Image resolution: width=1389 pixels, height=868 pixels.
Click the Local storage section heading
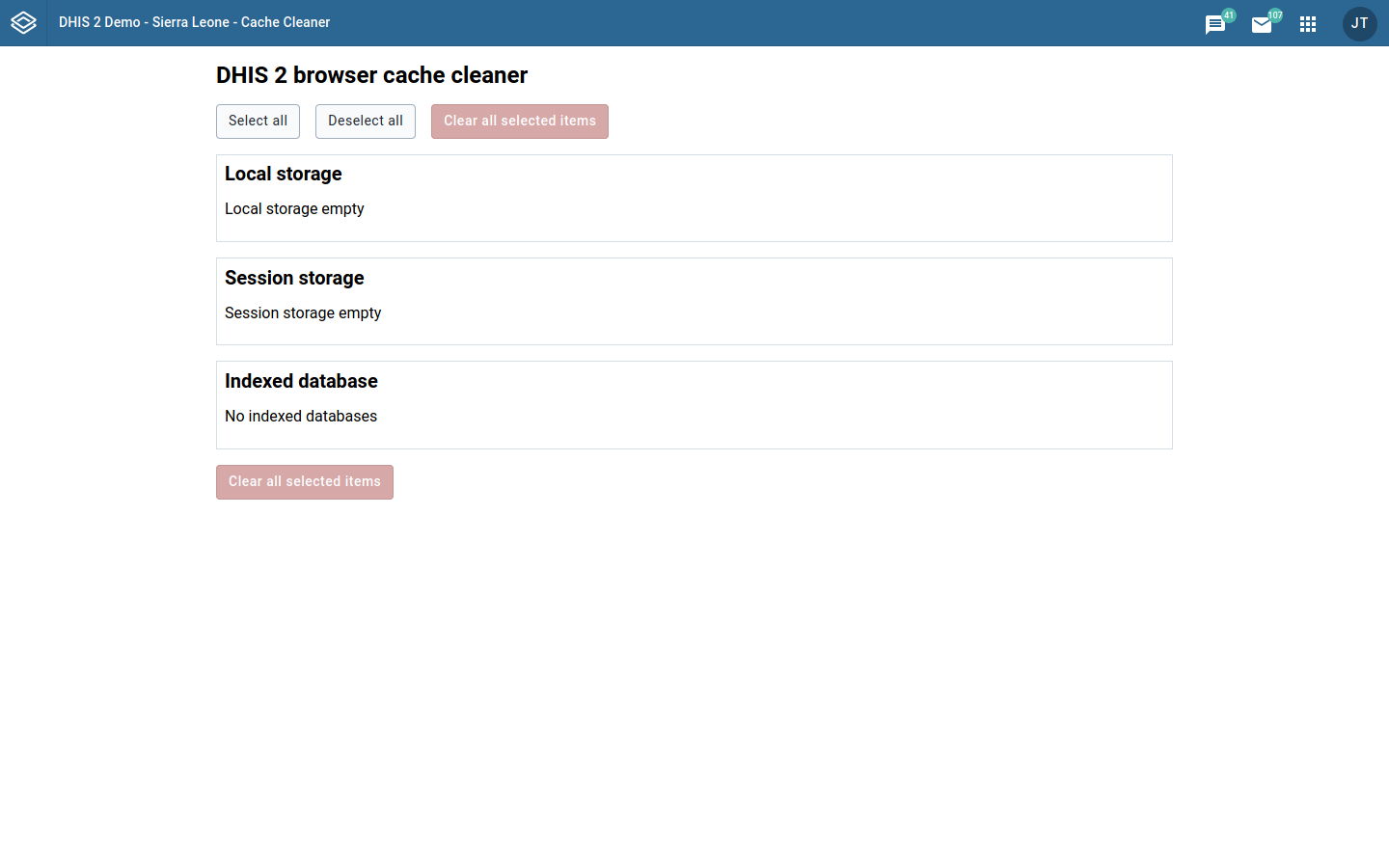(284, 174)
